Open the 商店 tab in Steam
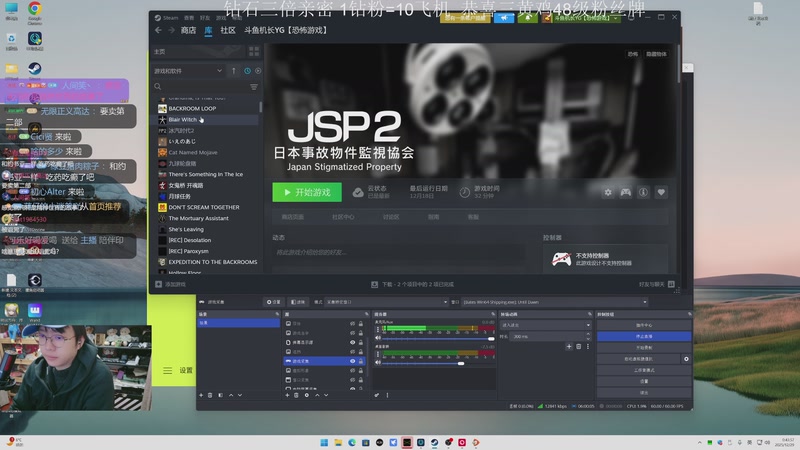This screenshot has height=450, width=800. [188, 30]
